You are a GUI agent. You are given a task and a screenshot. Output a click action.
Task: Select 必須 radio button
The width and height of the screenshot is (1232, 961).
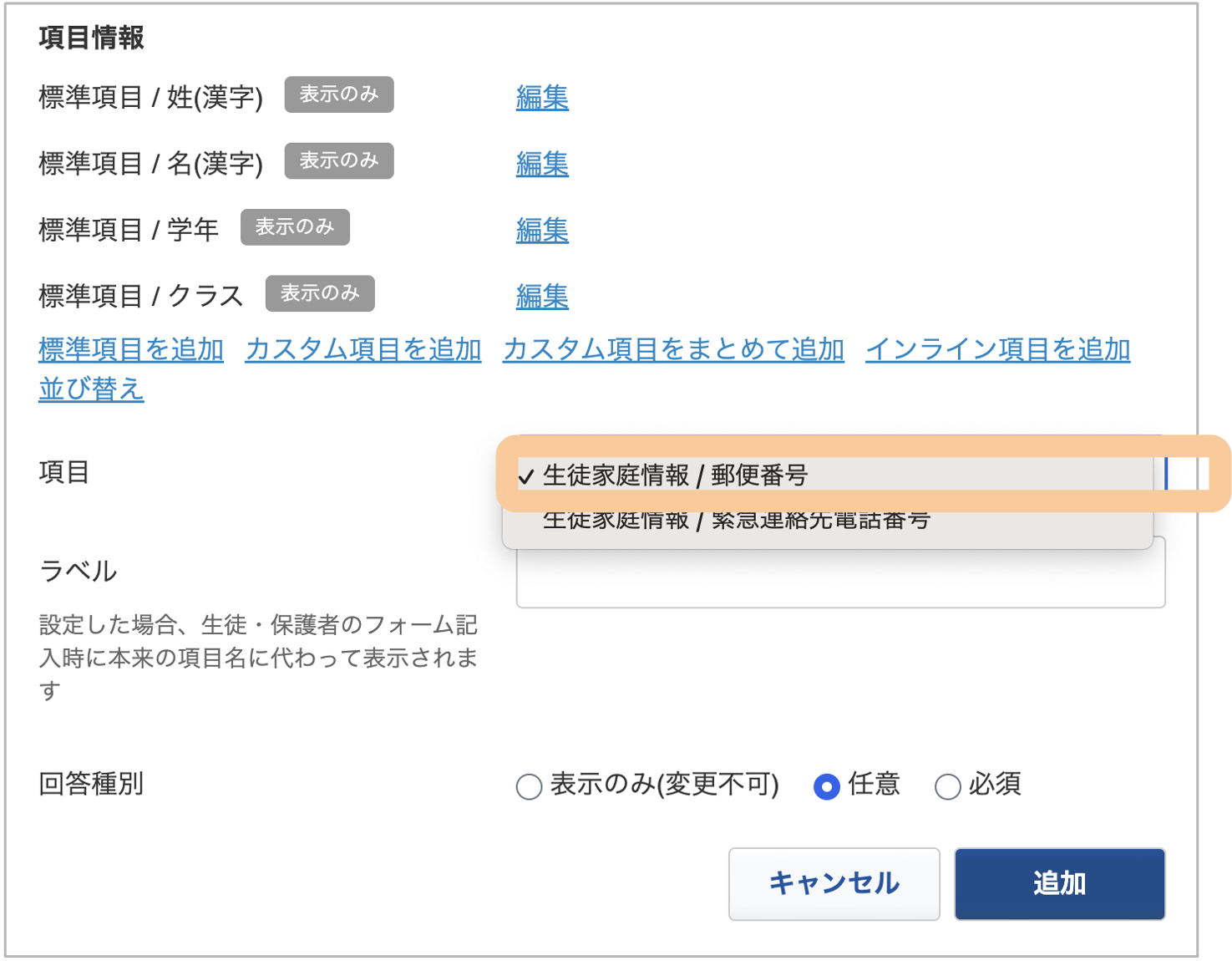(947, 786)
